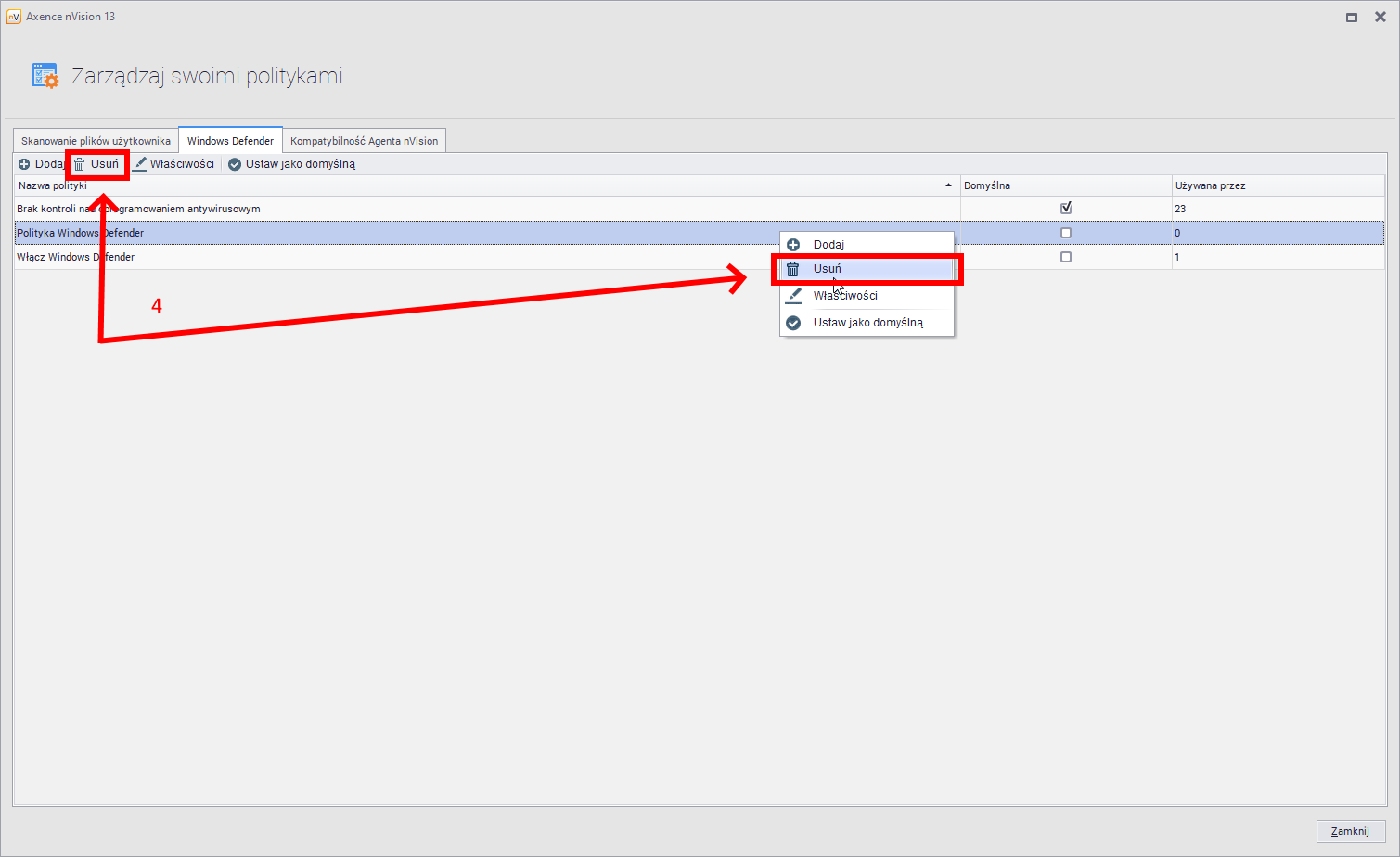The image size is (1400, 857).
Task: Click the plus icon in context menu
Action: [793, 245]
